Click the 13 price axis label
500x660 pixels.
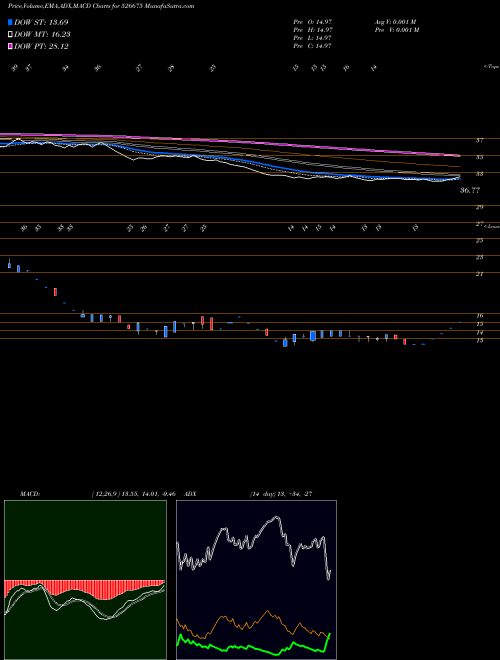[x=479, y=341]
